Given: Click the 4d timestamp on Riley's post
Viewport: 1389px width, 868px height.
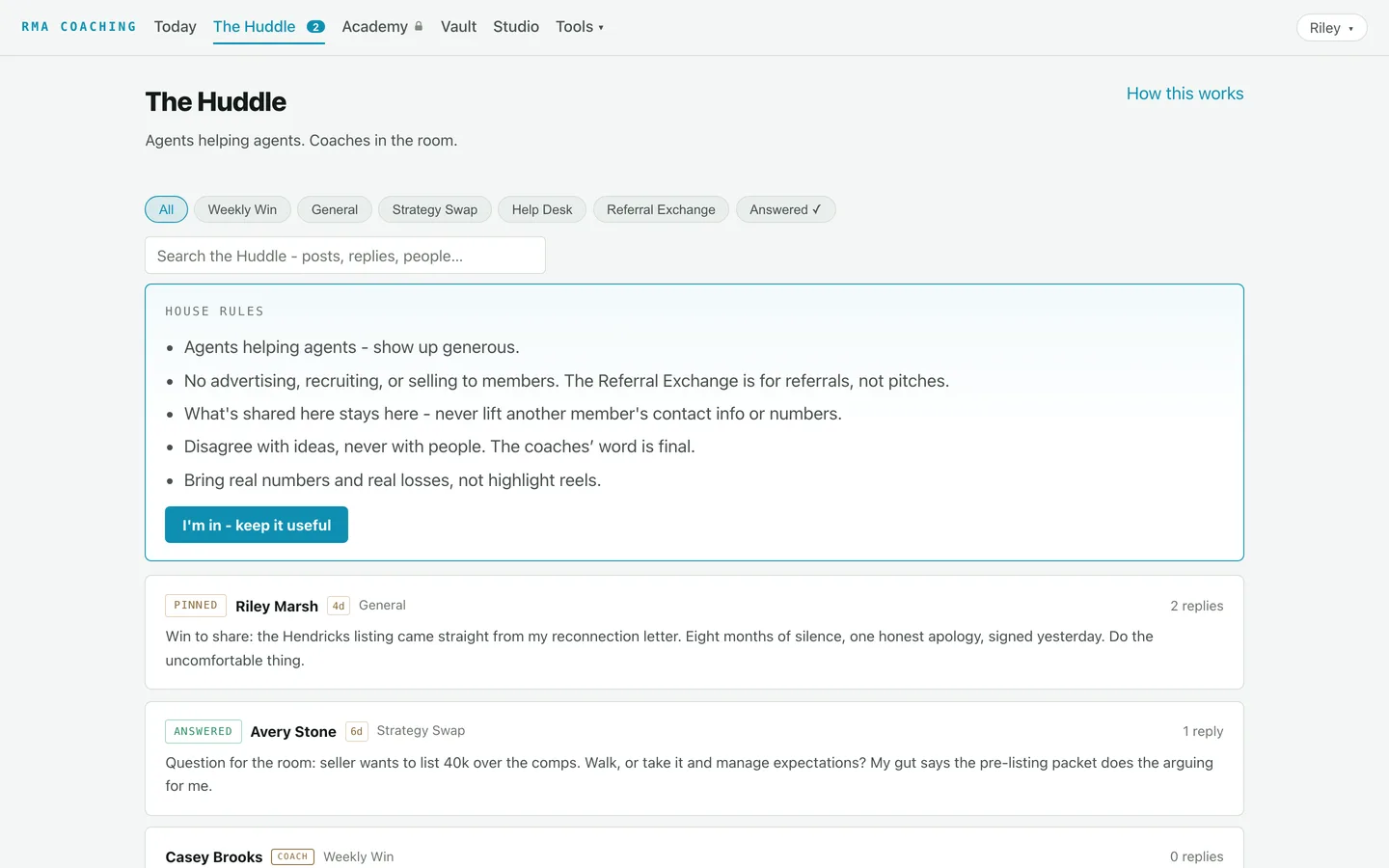Looking at the screenshot, I should click(x=339, y=606).
